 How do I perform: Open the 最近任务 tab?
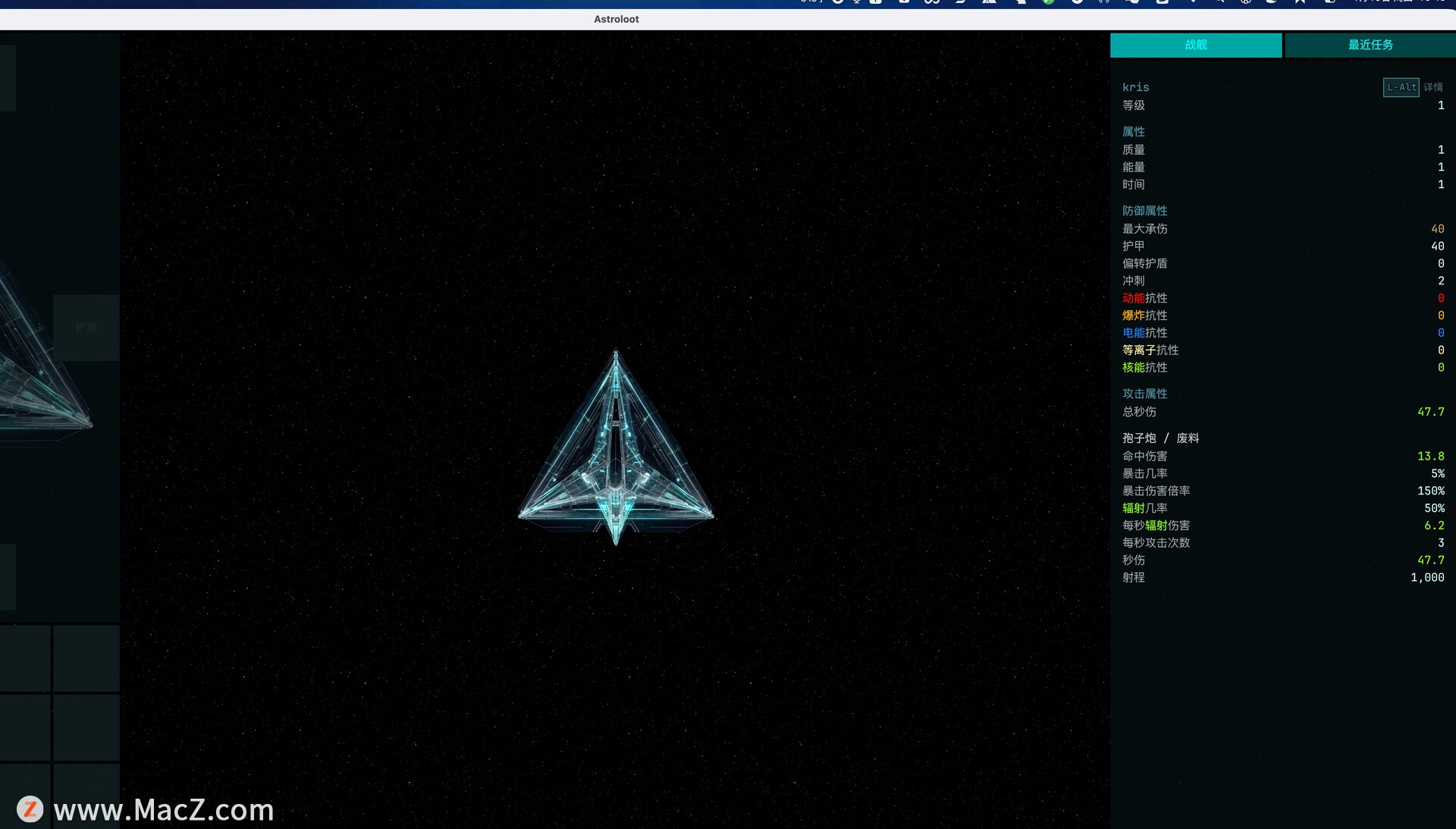(1370, 45)
